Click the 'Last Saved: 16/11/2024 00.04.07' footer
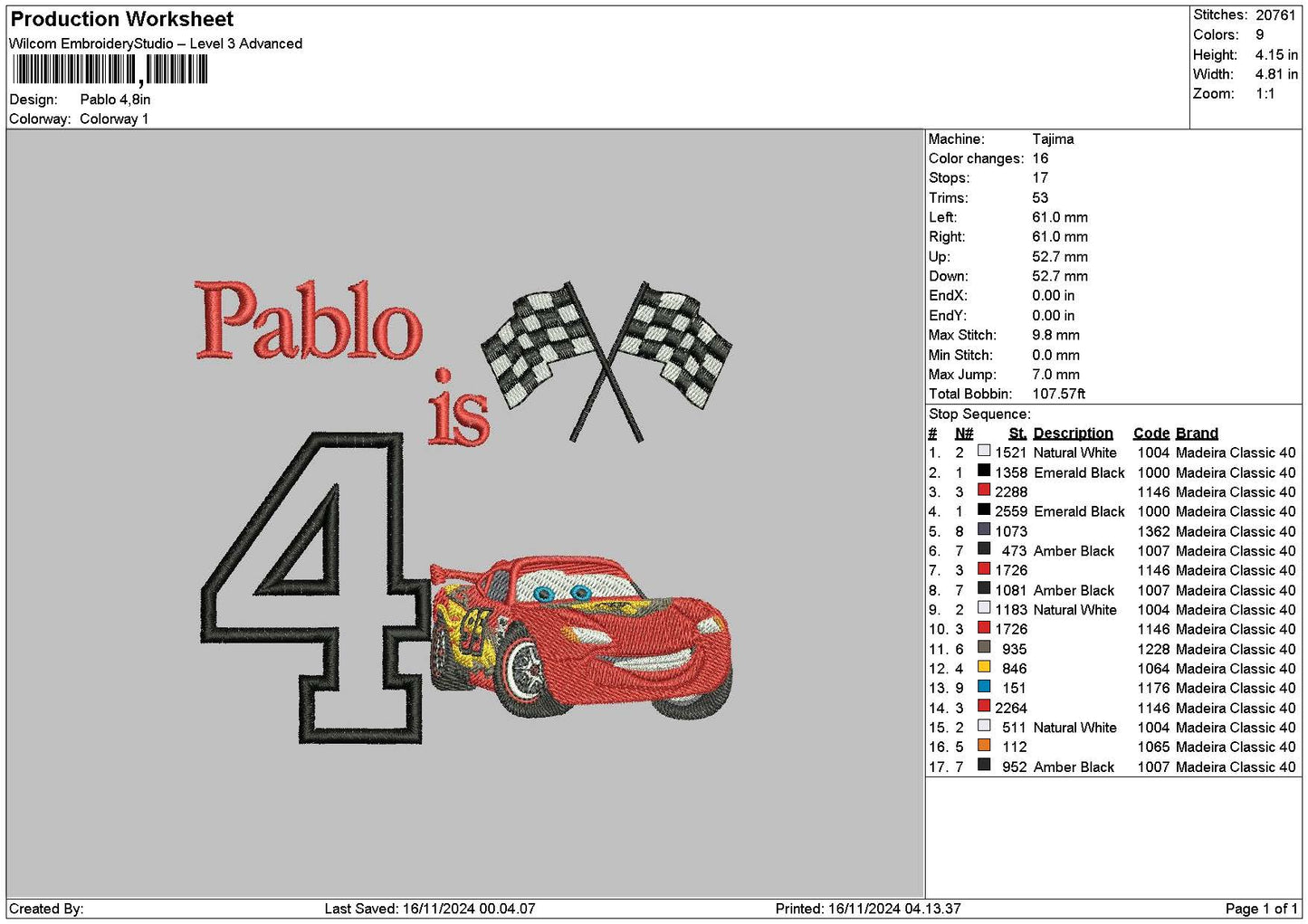 tap(429, 909)
